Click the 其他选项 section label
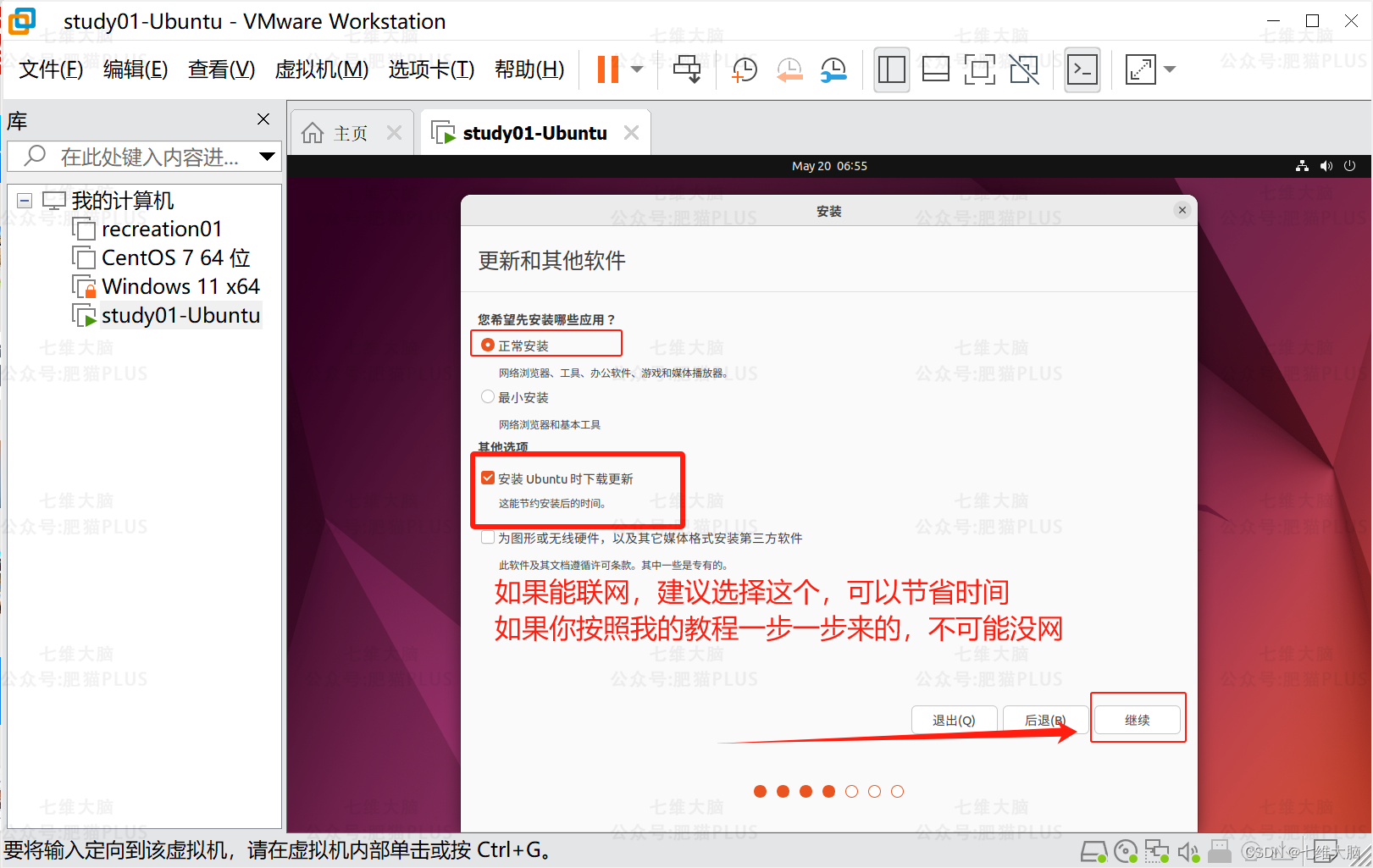Screen dimensions: 1373x868 coord(503,446)
